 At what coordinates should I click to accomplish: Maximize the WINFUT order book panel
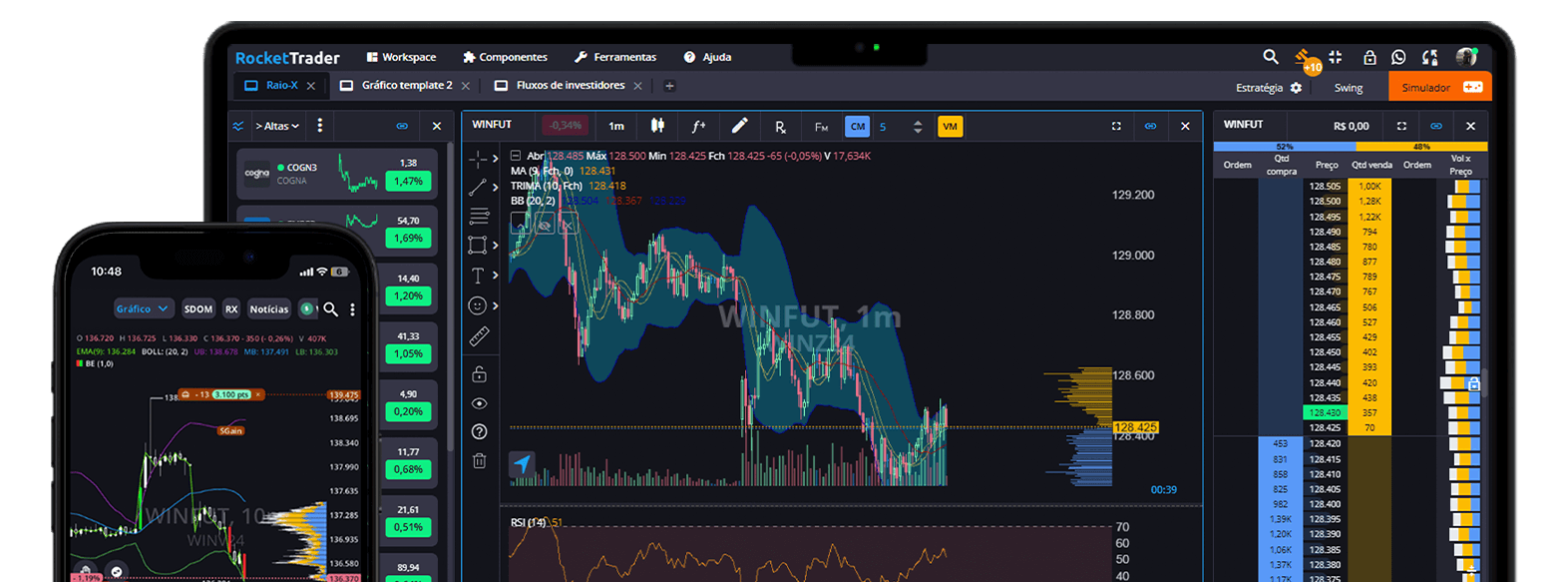(1401, 126)
